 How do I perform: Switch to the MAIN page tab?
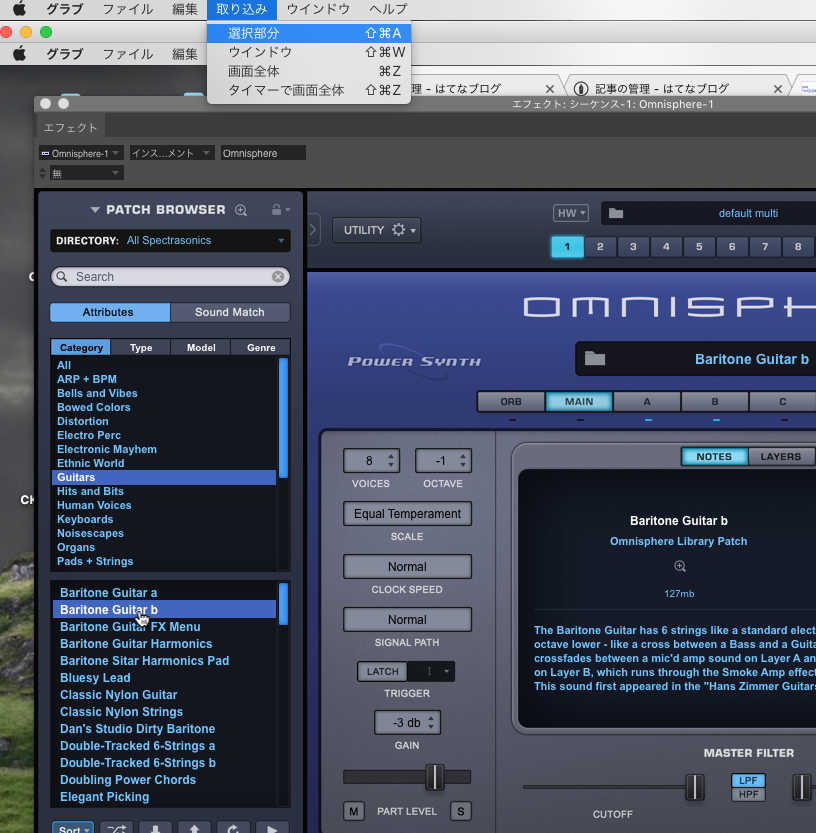click(x=579, y=402)
